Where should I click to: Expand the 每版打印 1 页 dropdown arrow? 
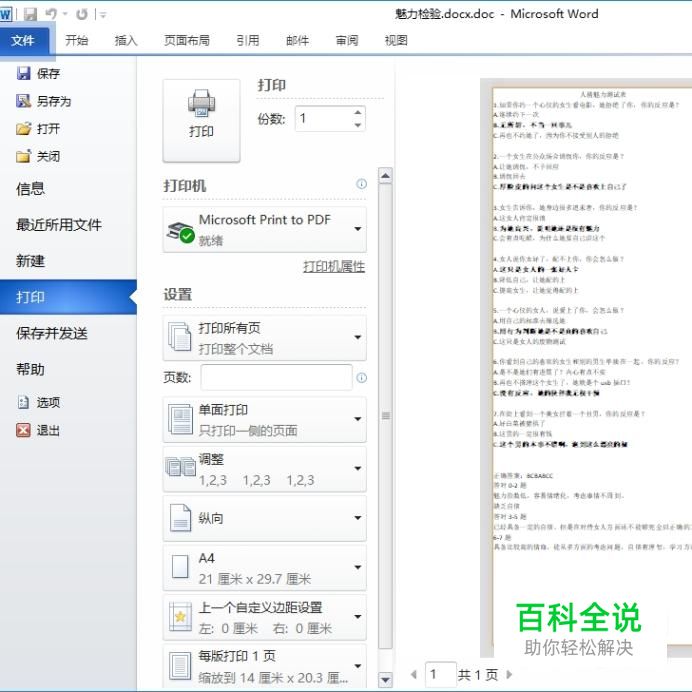pyautogui.click(x=357, y=666)
